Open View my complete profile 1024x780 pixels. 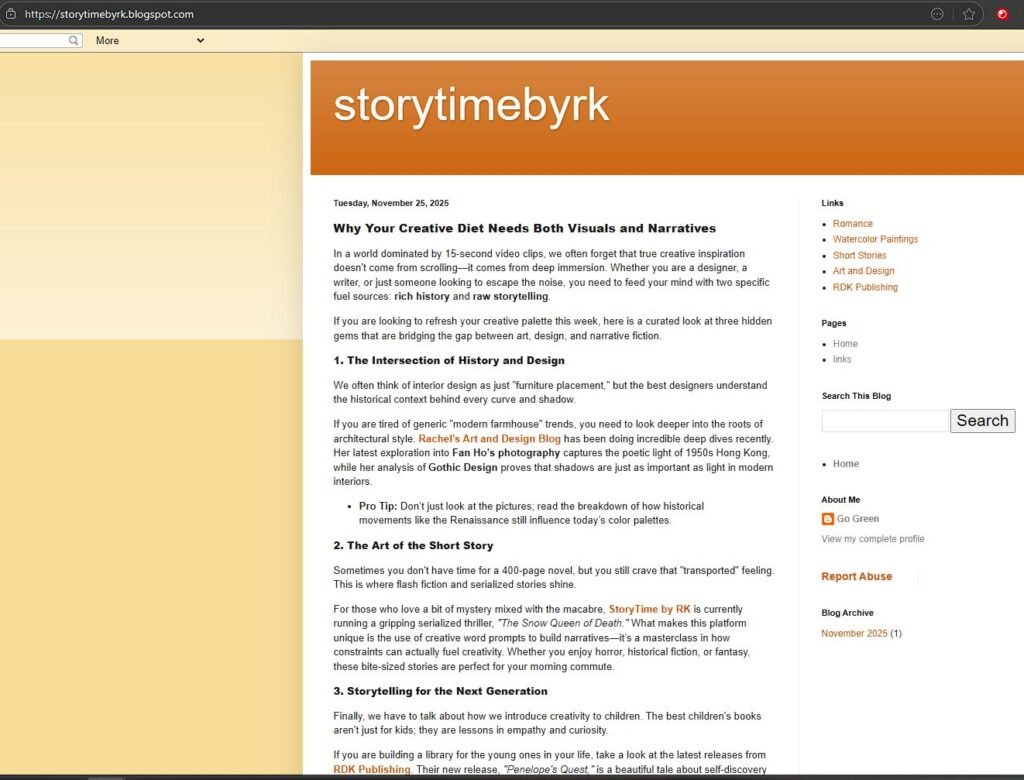click(x=872, y=538)
